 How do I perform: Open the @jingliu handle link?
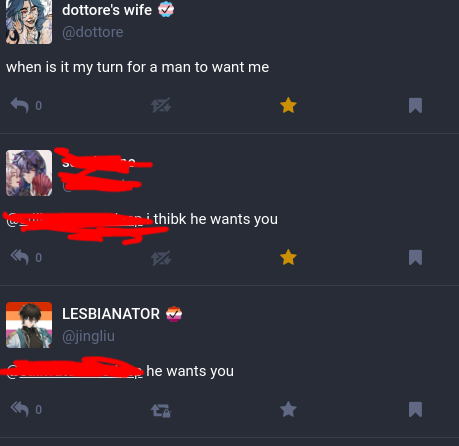click(x=88, y=336)
